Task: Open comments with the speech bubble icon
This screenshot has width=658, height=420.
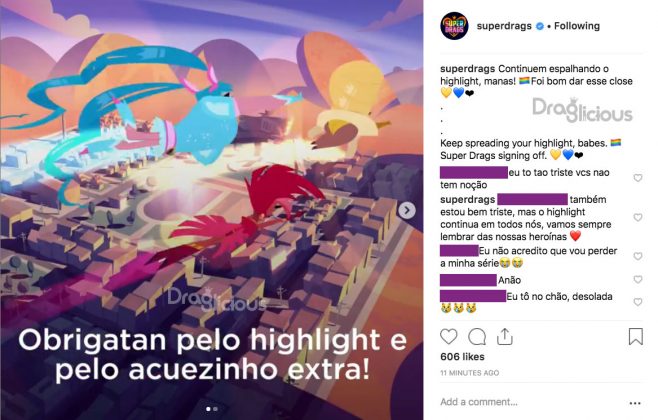Action: (x=477, y=337)
